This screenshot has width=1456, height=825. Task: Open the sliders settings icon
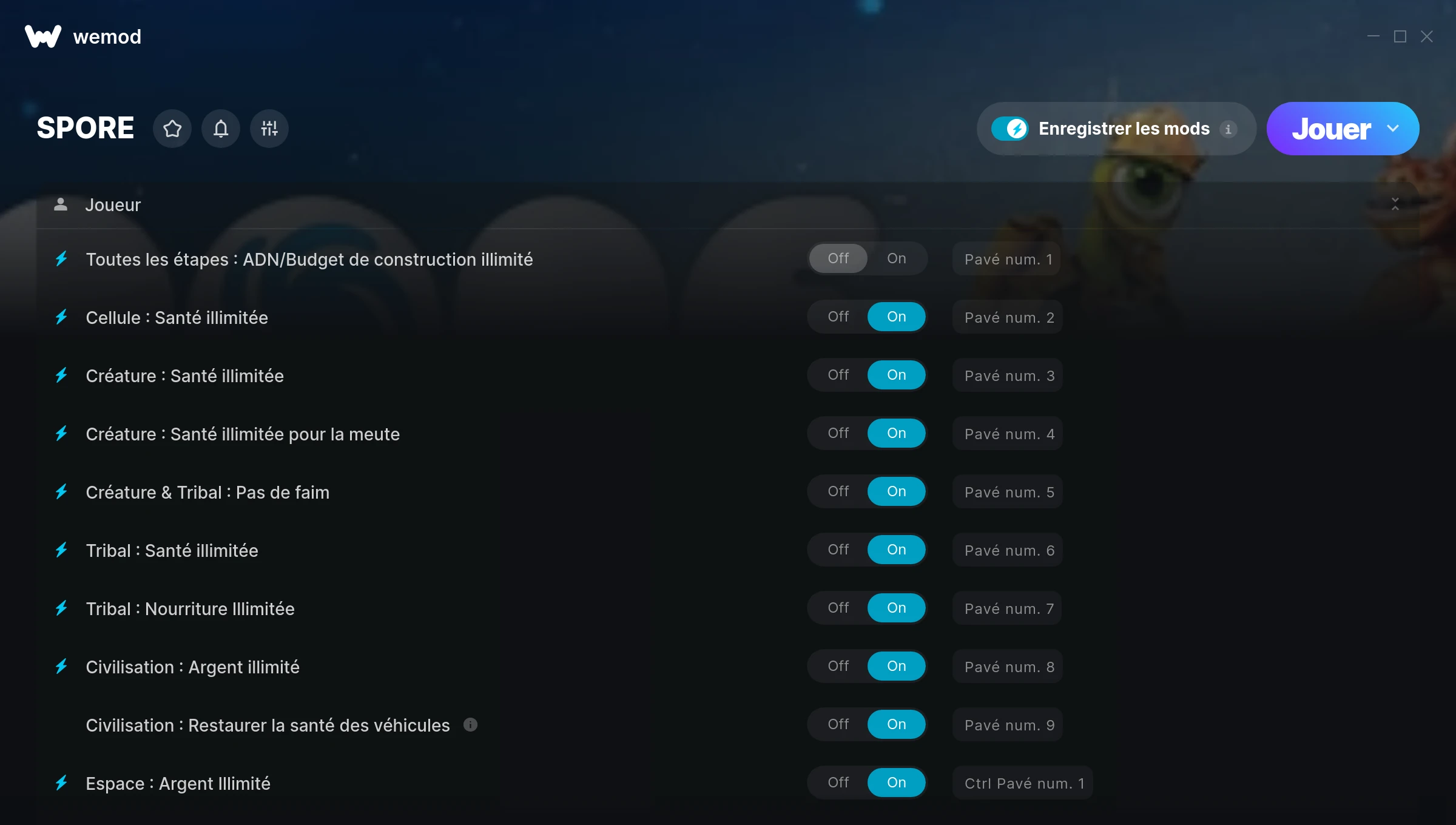pos(269,129)
